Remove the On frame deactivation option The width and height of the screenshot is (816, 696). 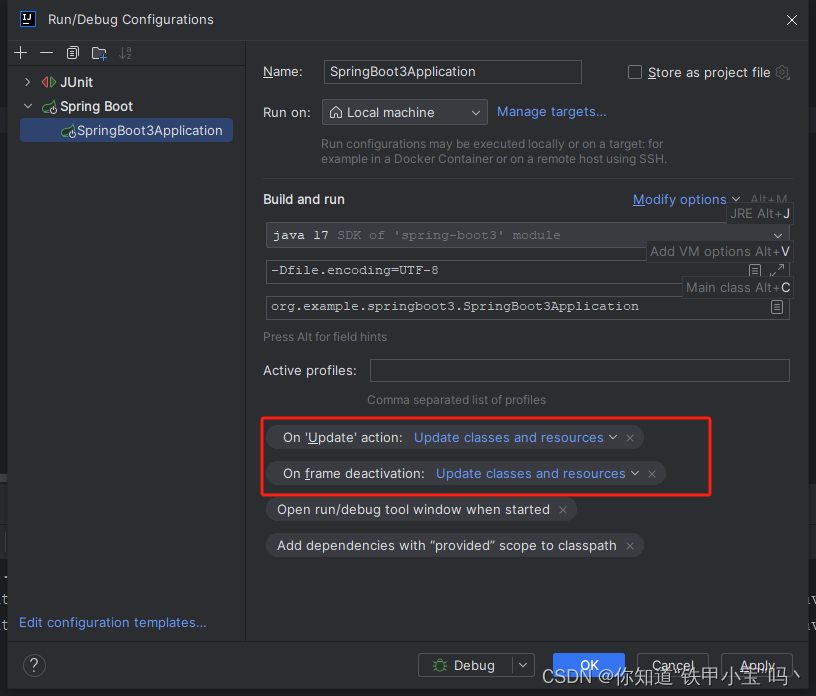pyautogui.click(x=652, y=474)
